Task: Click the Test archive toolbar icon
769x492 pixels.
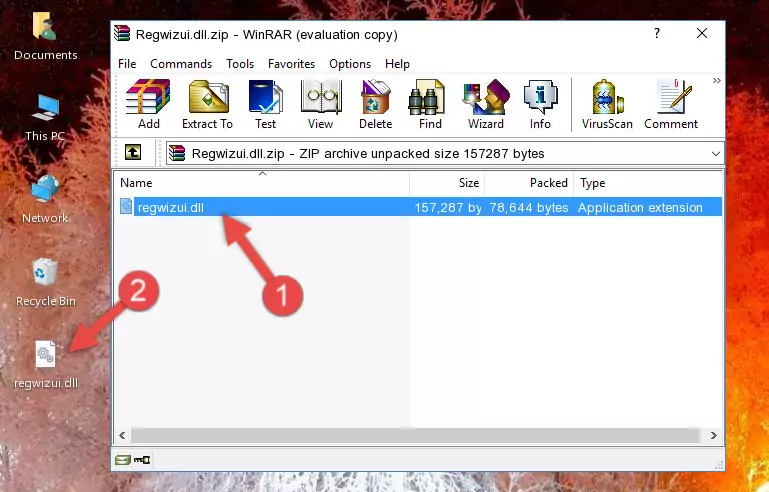Action: (265, 104)
